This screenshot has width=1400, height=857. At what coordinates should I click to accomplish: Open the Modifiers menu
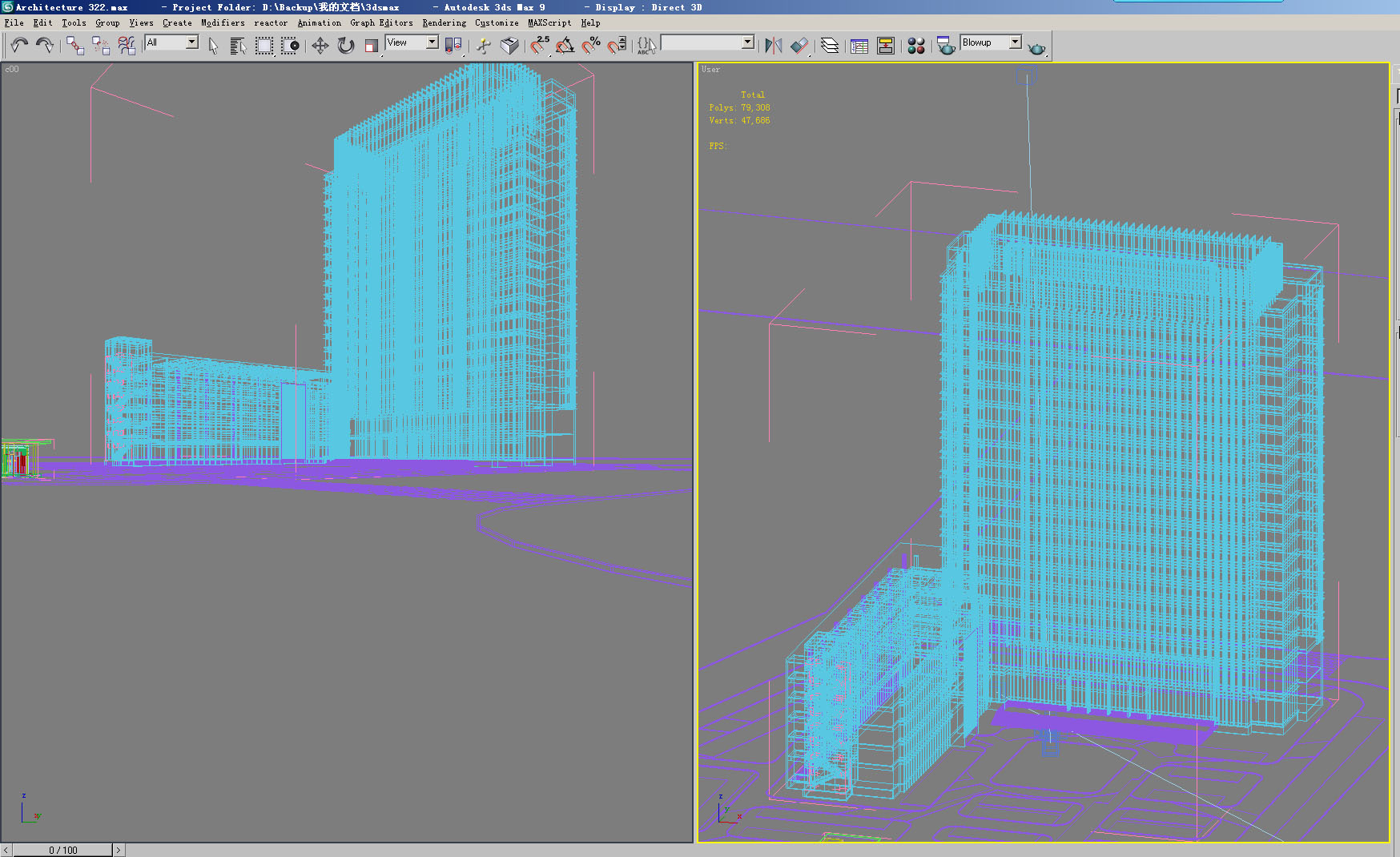click(x=222, y=22)
